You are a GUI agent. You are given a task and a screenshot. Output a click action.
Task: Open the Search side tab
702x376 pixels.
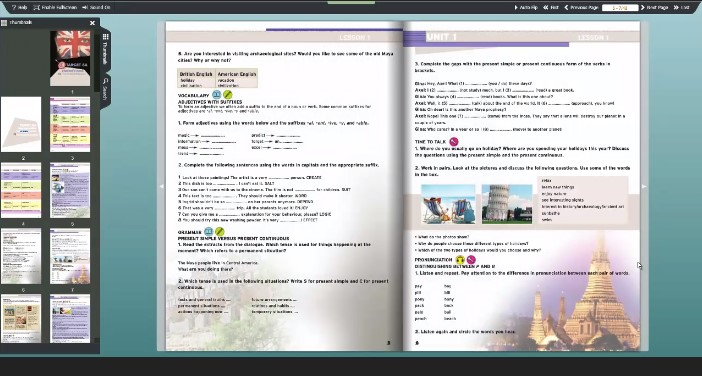point(105,90)
